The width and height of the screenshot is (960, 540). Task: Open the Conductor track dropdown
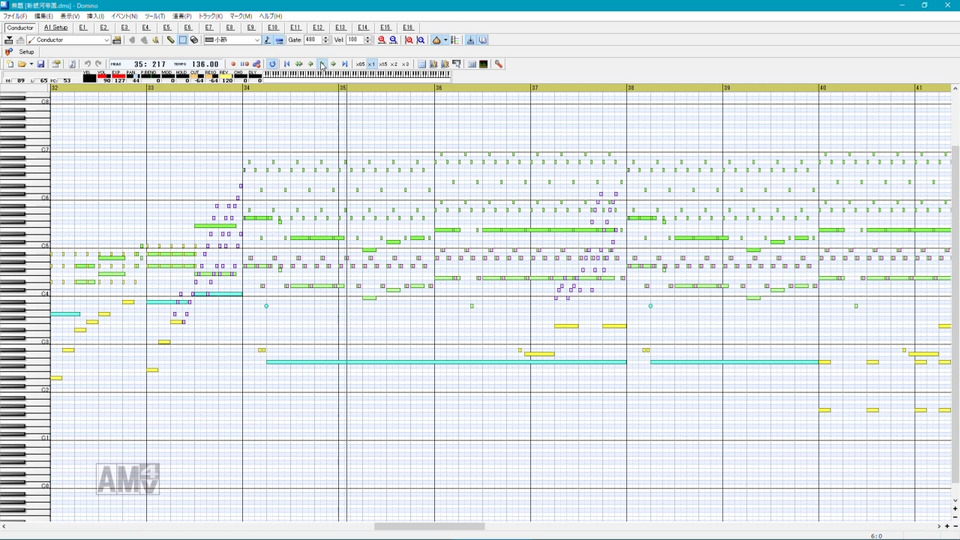pyautogui.click(x=106, y=40)
